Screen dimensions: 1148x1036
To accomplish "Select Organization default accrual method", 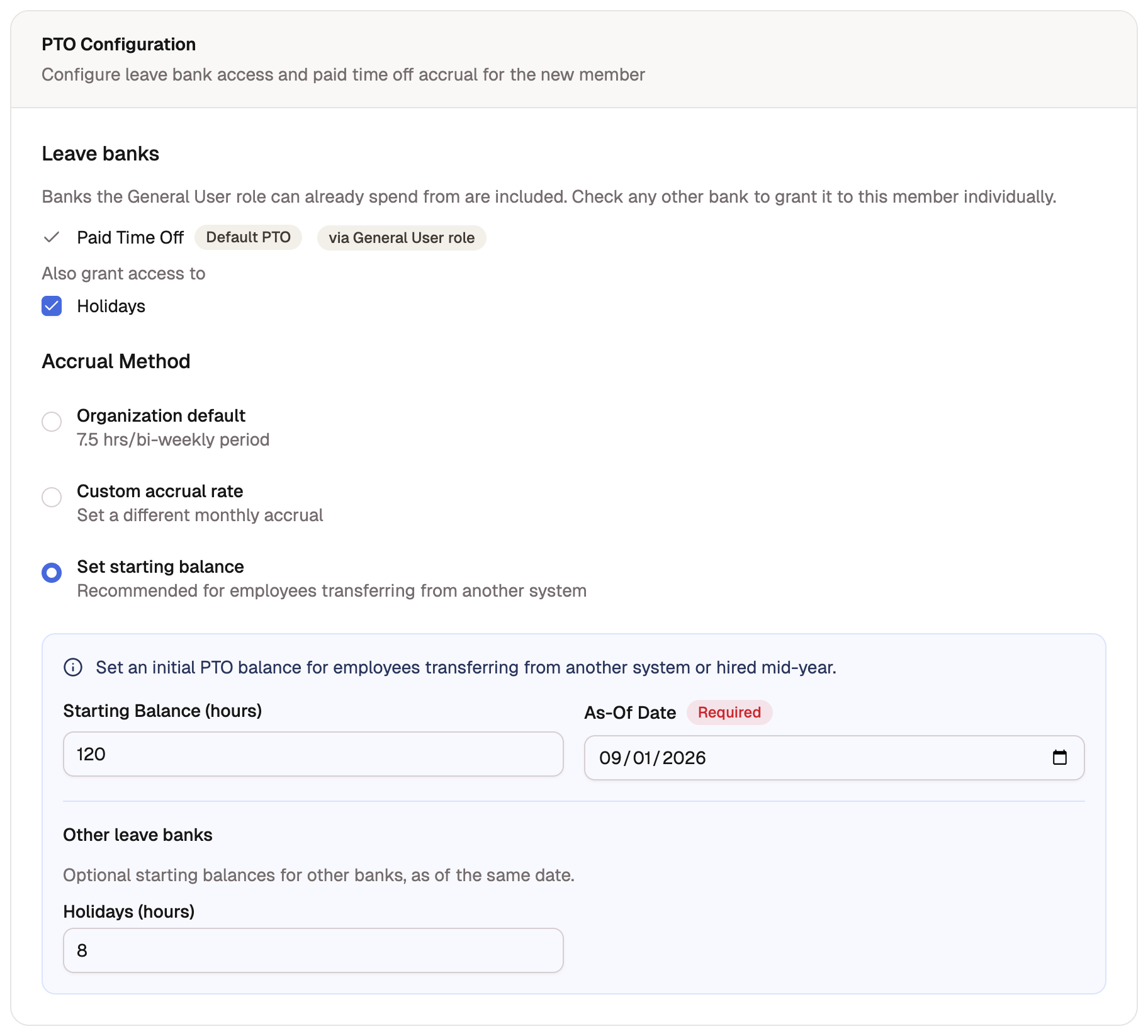I will (x=52, y=421).
